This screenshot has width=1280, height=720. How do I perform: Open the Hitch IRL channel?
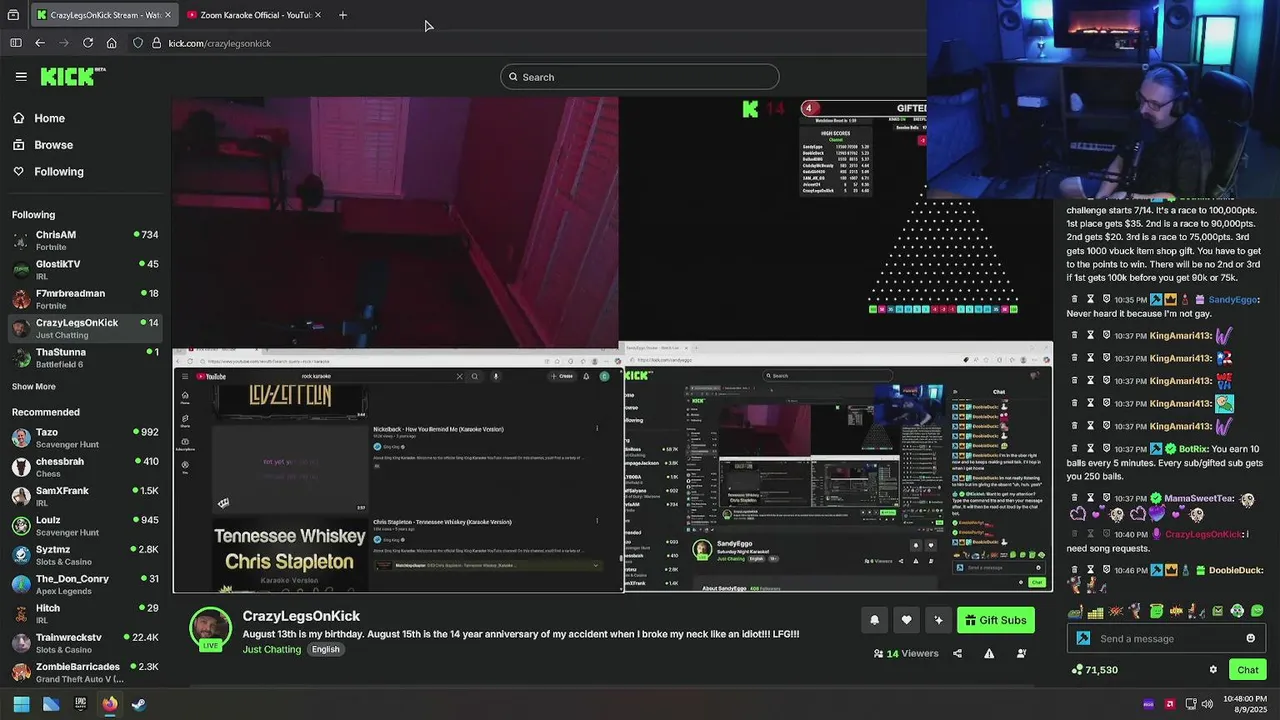pos(85,614)
